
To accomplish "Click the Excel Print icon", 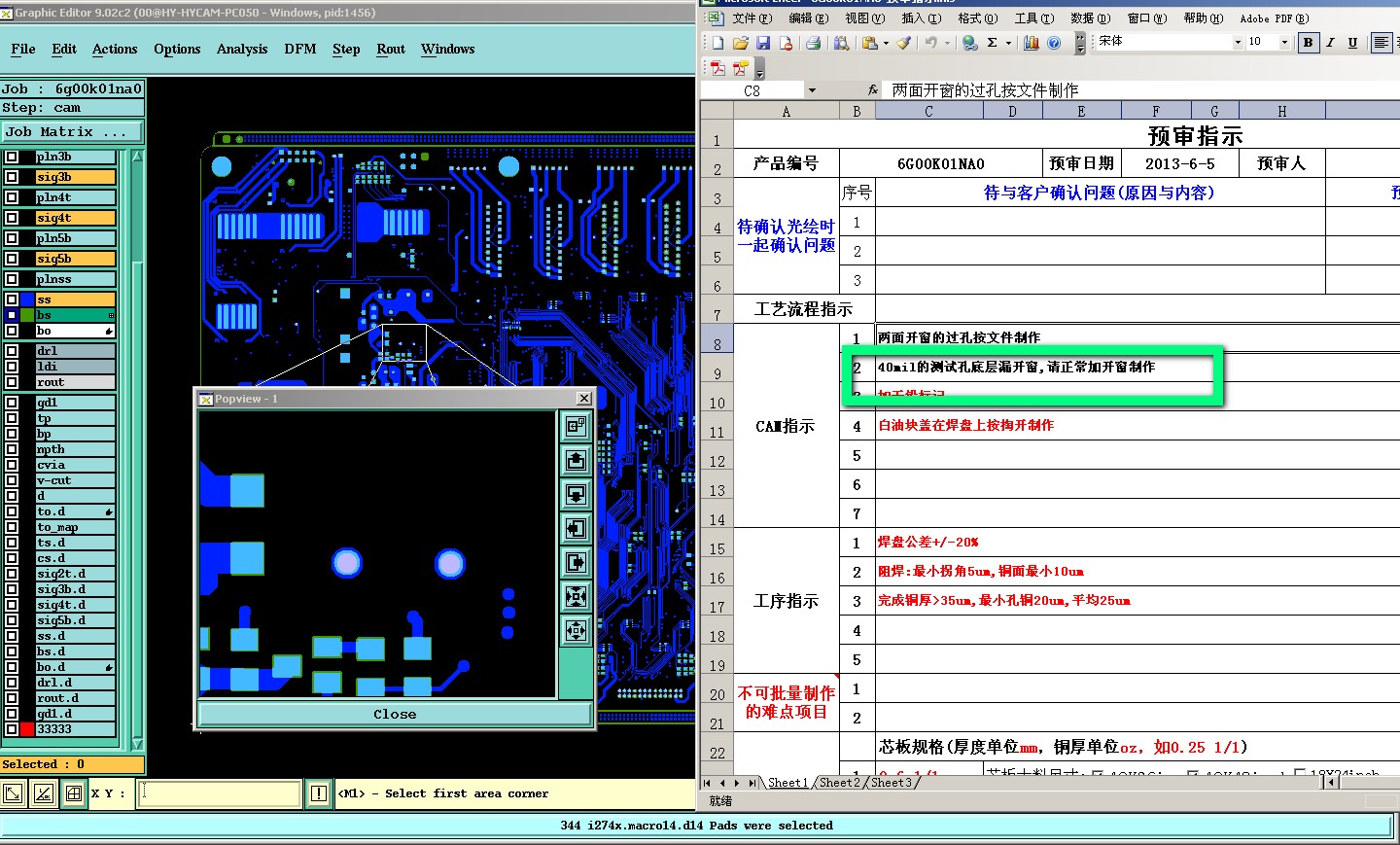I will tap(813, 42).
